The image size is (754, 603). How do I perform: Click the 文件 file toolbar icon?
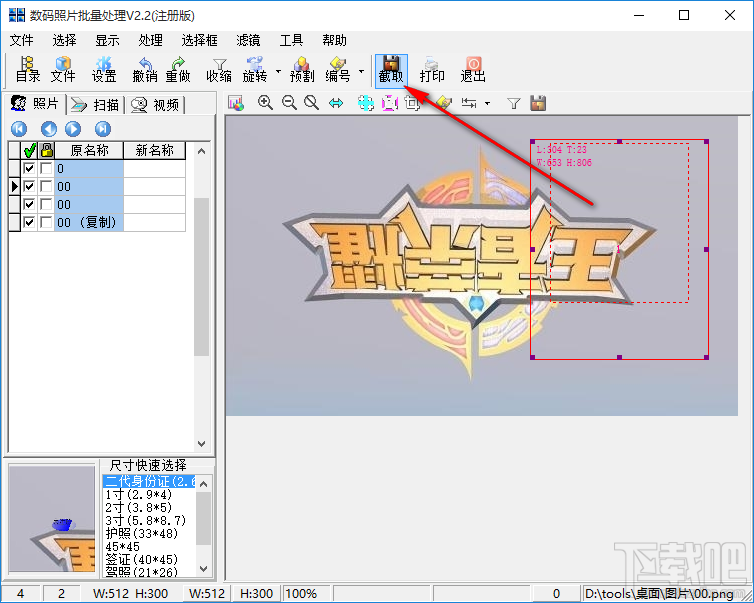63,70
